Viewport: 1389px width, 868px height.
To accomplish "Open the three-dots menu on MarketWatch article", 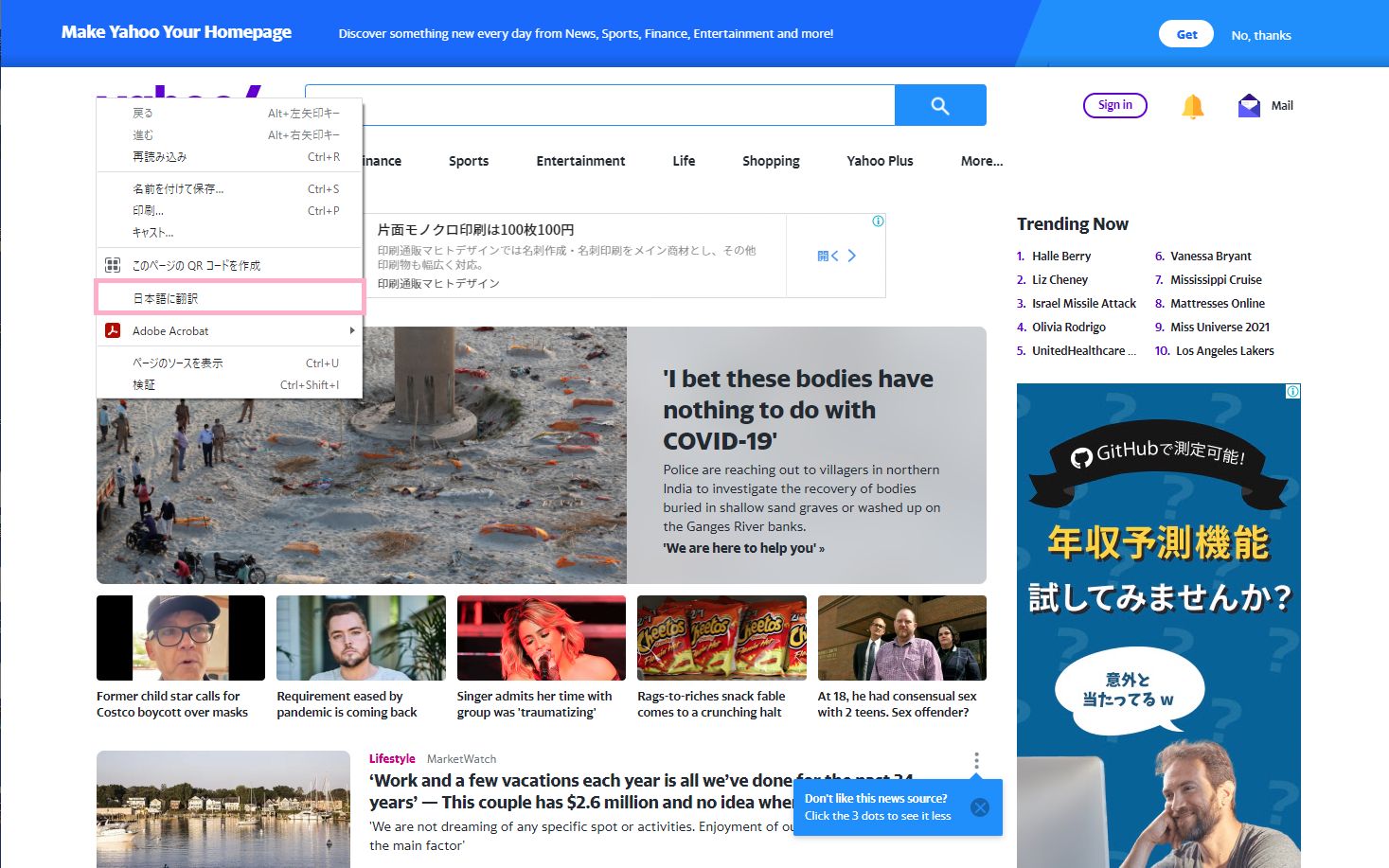I will click(x=976, y=761).
